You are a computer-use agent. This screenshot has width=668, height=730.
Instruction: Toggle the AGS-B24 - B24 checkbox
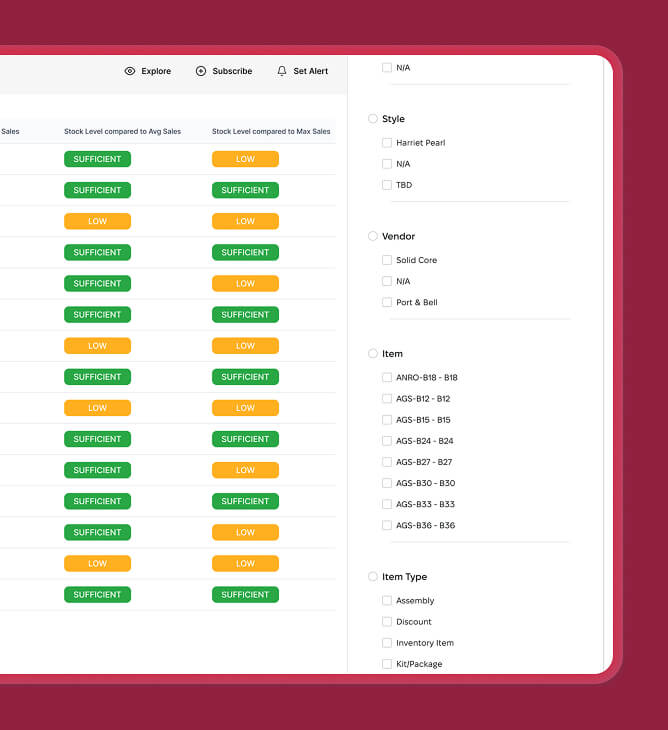(387, 441)
